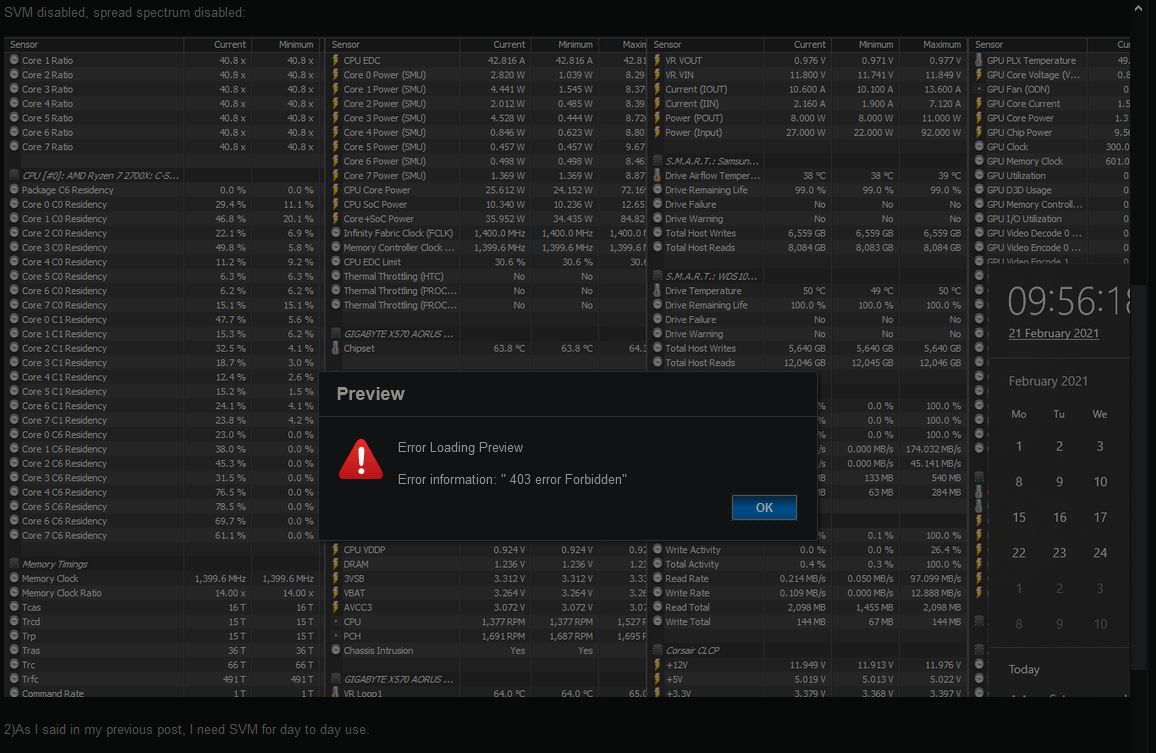Select the Read Rate row
Screen dimensions: 1156x753
pos(807,578)
